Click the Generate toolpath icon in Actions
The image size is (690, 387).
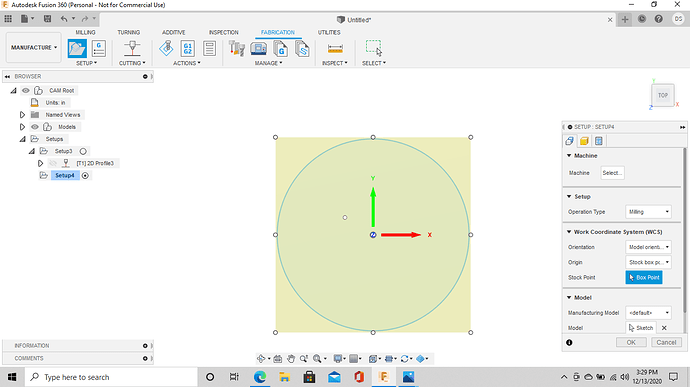click(x=166, y=48)
